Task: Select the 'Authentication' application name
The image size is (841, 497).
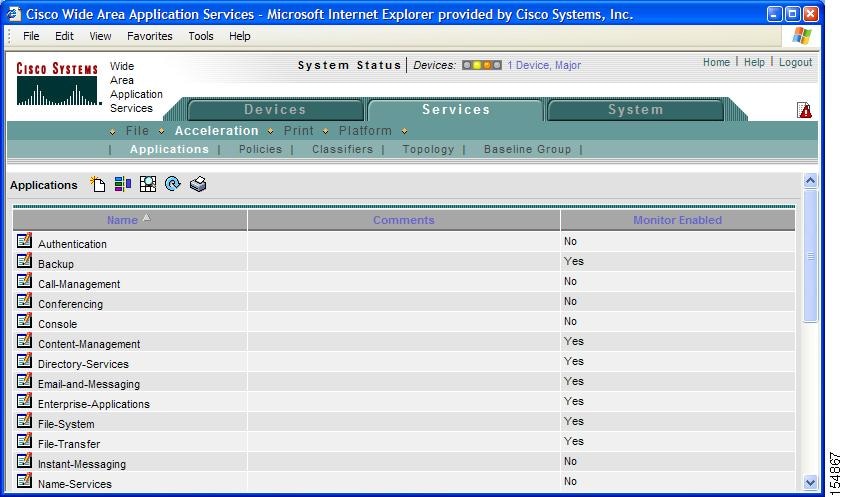Action: (x=72, y=244)
